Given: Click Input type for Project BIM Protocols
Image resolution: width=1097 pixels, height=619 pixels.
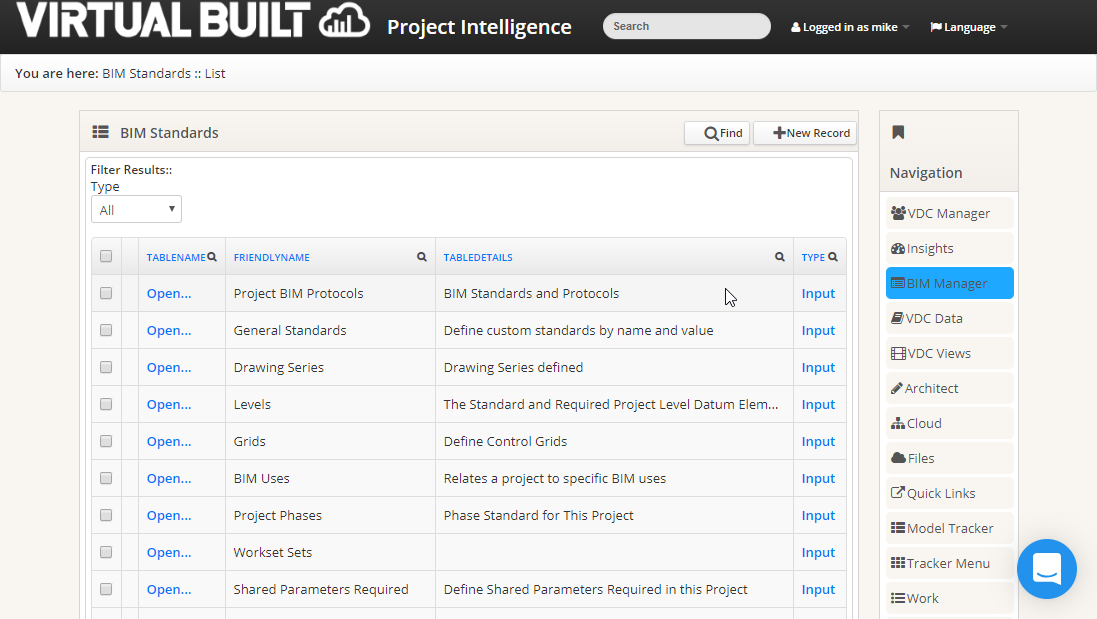Looking at the screenshot, I should [818, 294].
